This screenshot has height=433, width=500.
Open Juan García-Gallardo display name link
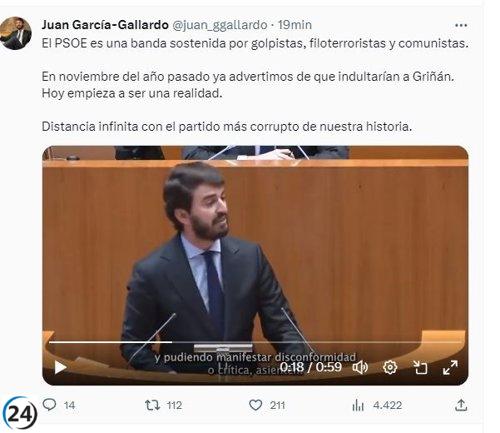(105, 25)
